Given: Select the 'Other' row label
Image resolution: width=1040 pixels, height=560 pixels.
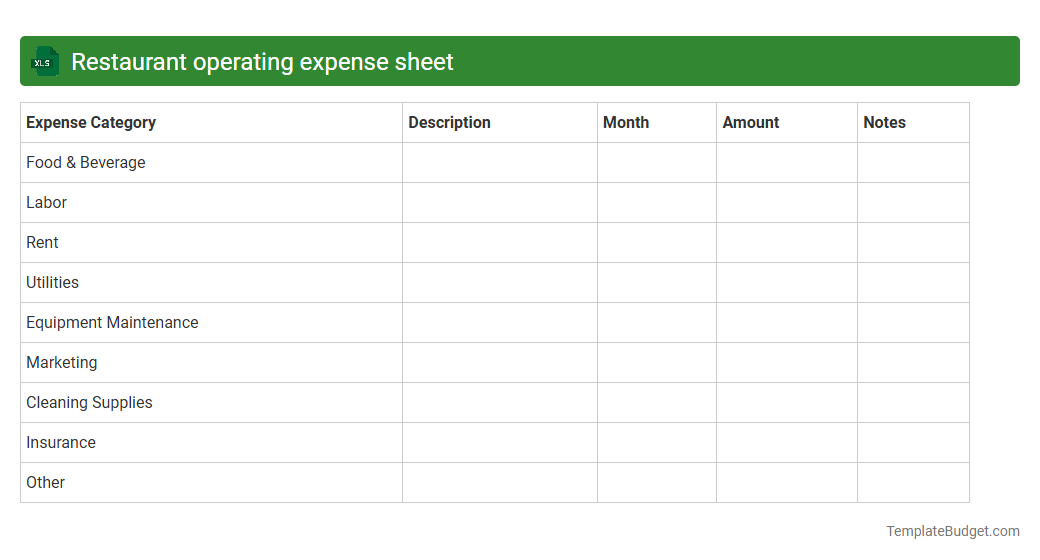Looking at the screenshot, I should point(46,482).
